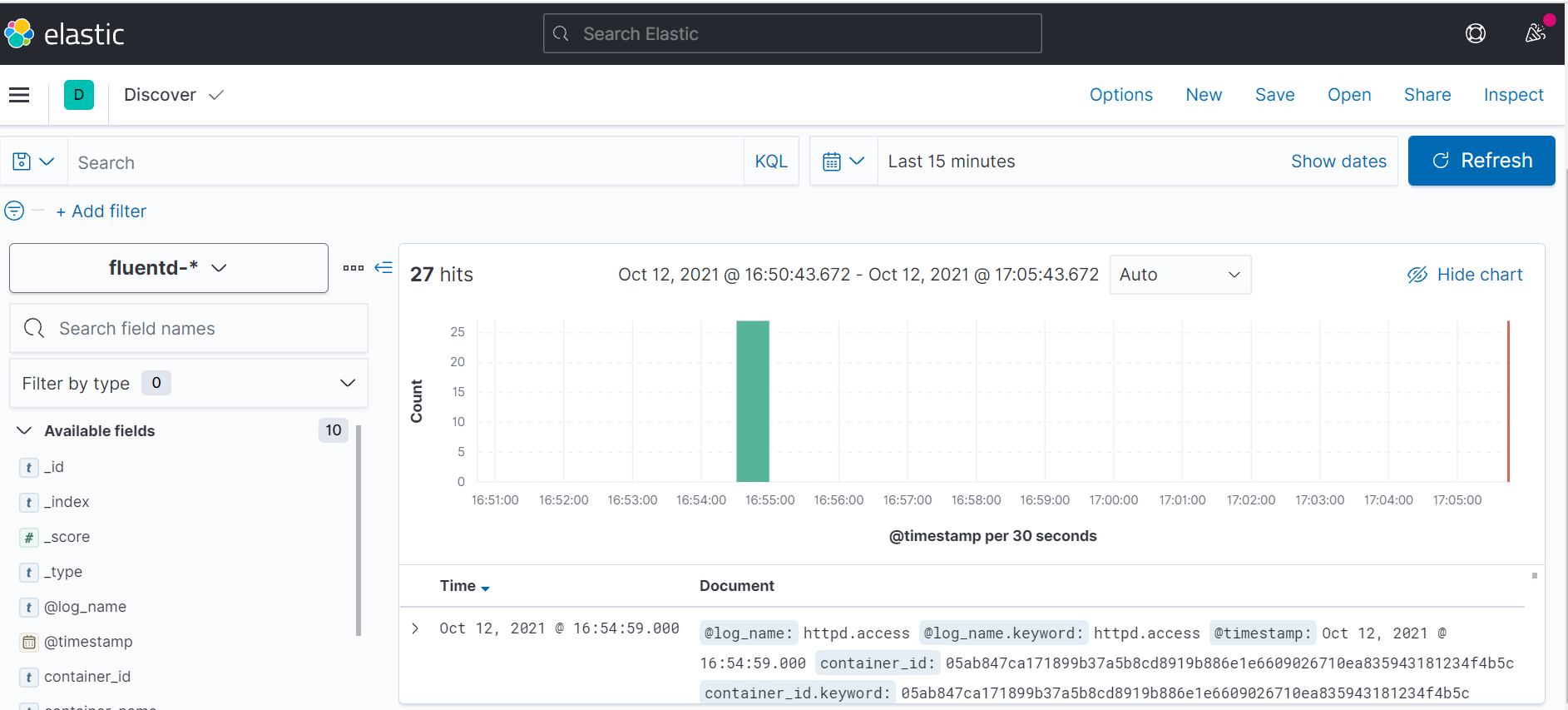
Task: Click the number type icon for _score
Action: 29,537
